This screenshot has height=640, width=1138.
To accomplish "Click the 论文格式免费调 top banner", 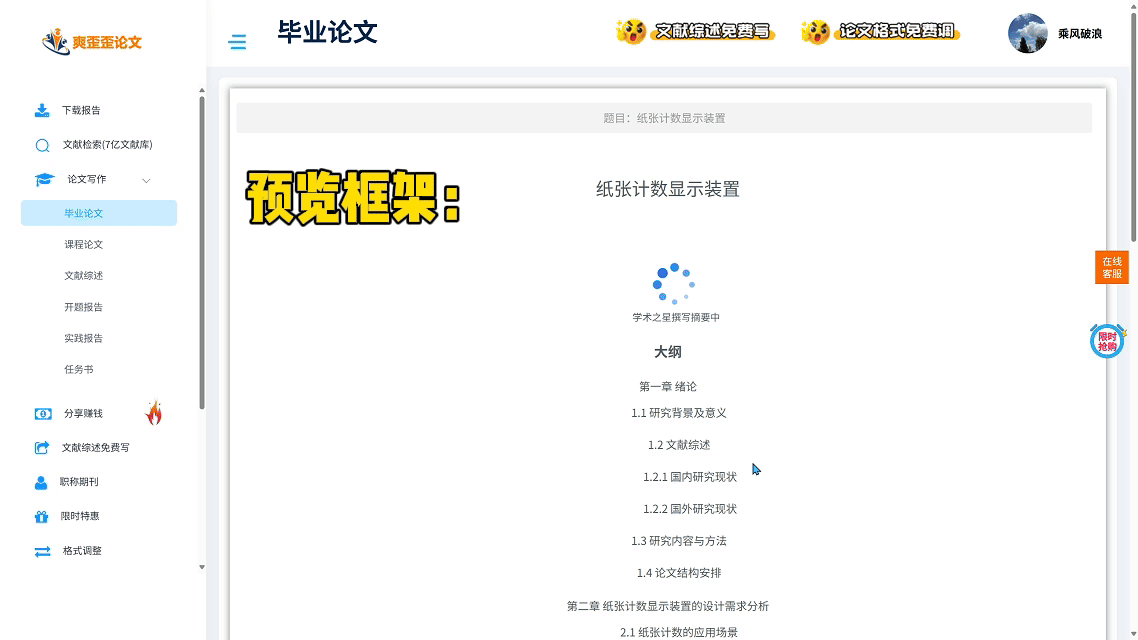I will click(880, 32).
